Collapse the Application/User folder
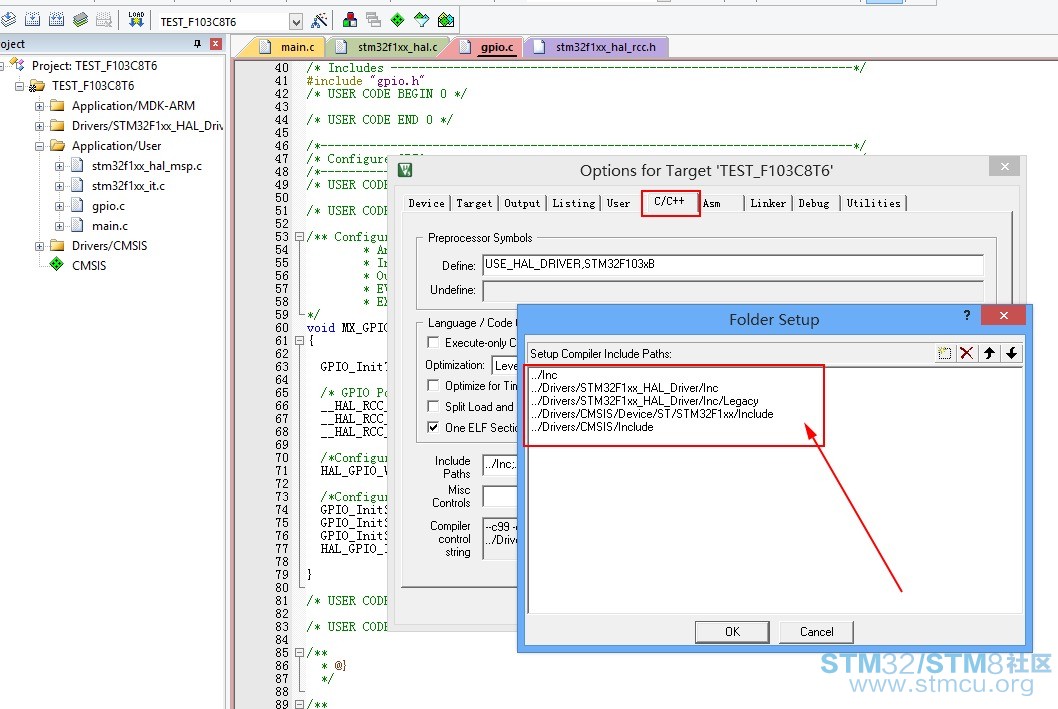This screenshot has width=1058, height=709. (x=39, y=146)
